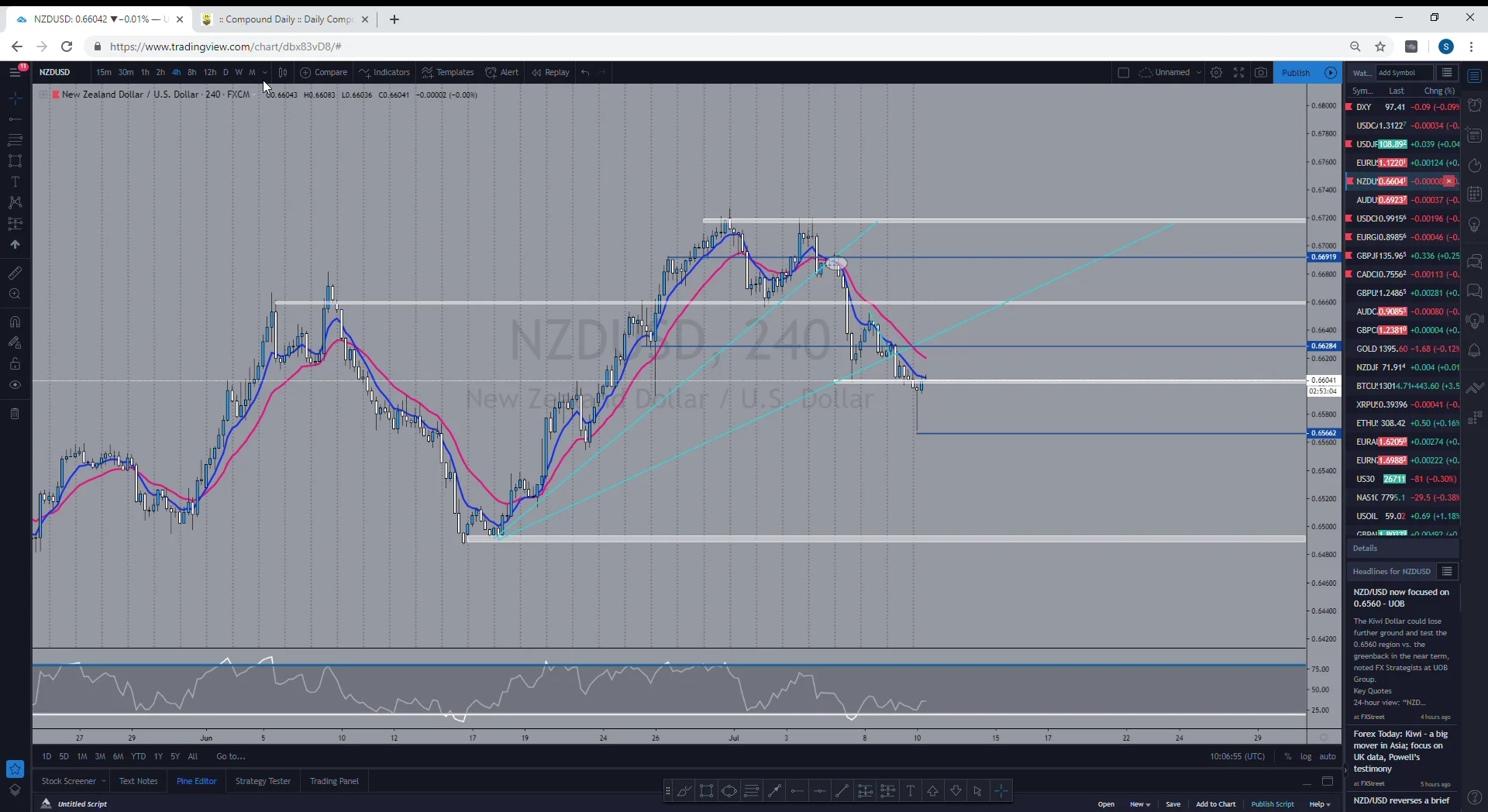Expand the timeframe interval dropdown arrow
Screen dimensions: 1488x812
click(x=265, y=72)
